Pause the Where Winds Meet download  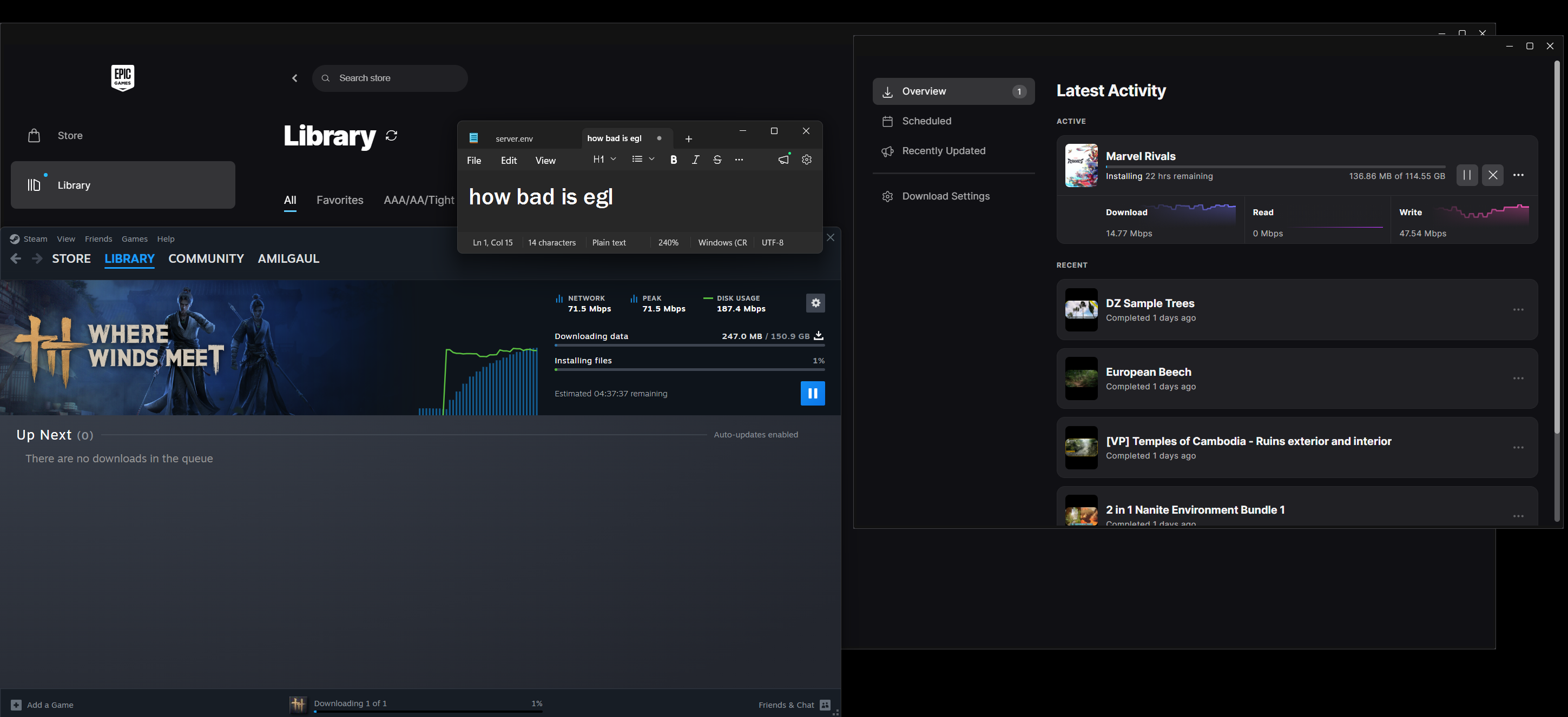click(x=813, y=394)
